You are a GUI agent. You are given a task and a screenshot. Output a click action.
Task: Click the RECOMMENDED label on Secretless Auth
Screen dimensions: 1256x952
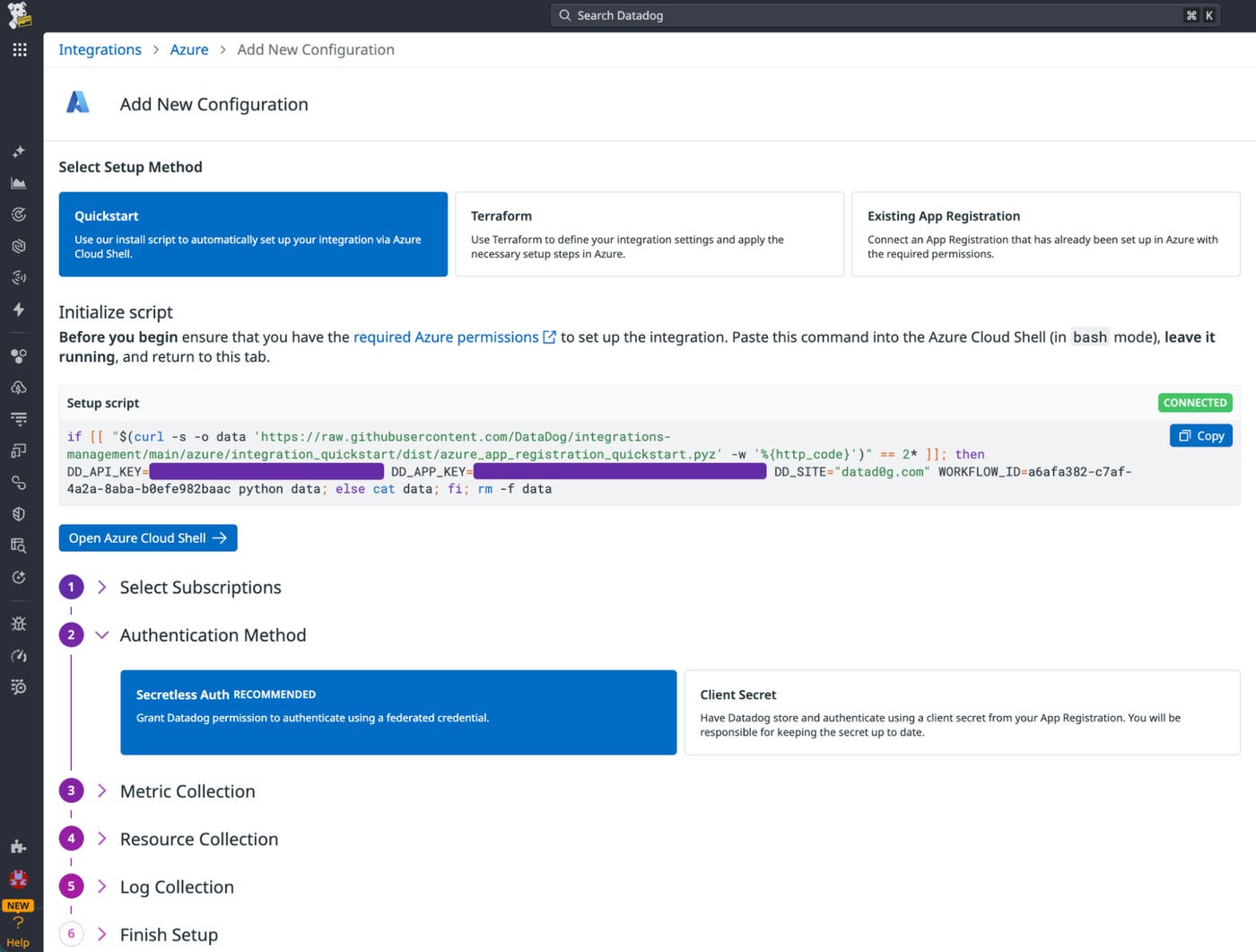click(275, 694)
